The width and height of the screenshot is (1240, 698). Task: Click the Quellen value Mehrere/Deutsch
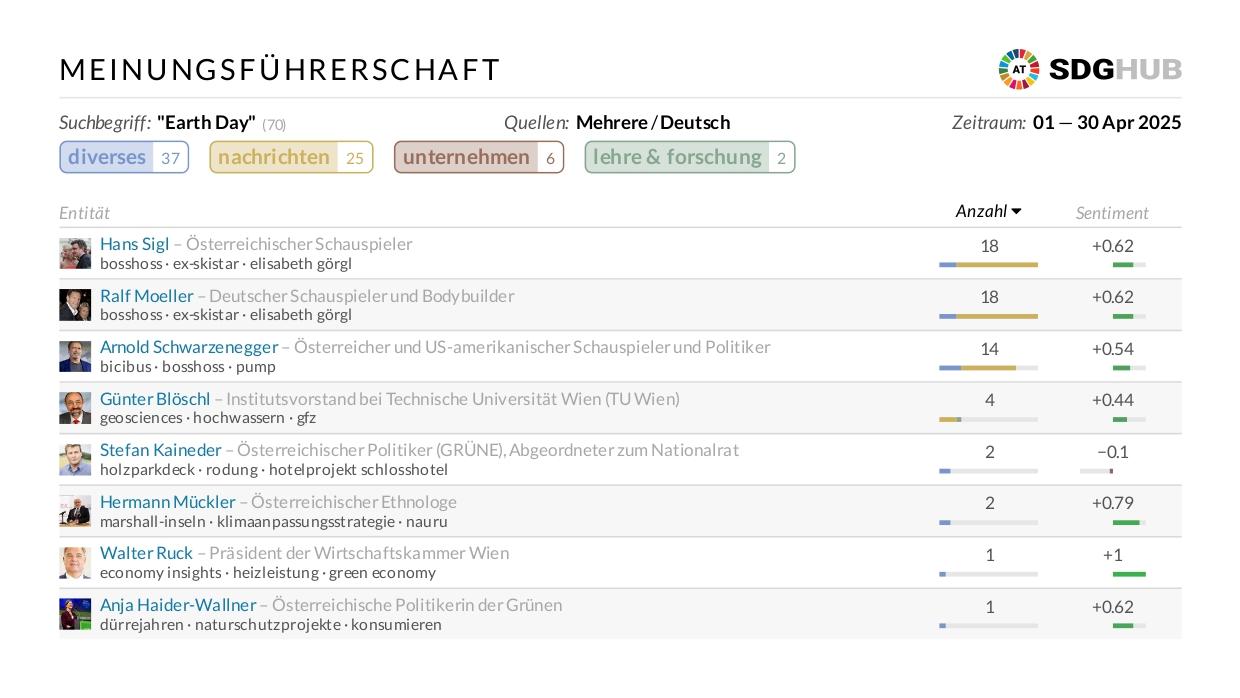(x=653, y=122)
